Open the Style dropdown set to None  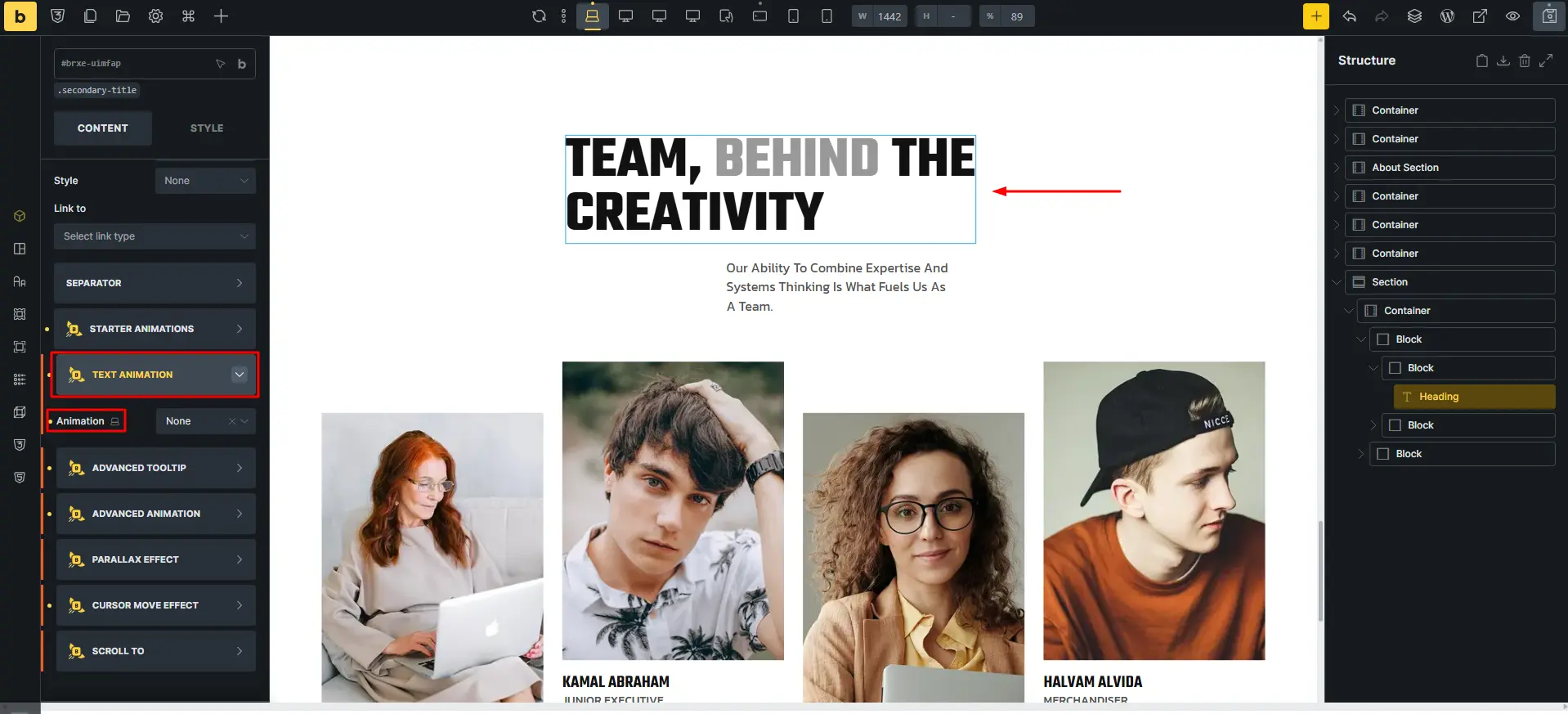tap(205, 181)
